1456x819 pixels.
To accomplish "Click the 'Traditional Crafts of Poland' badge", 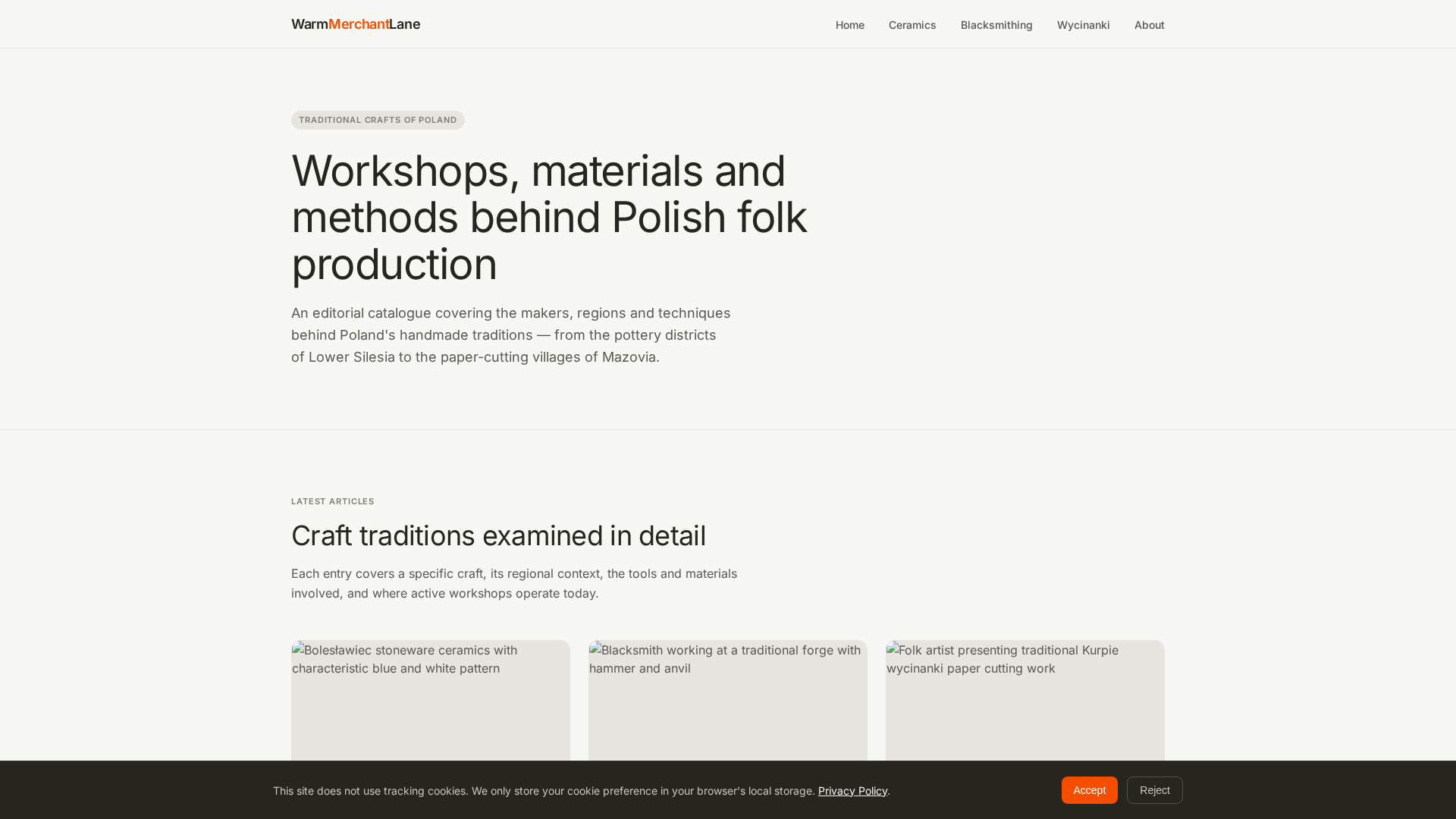I will click(378, 120).
